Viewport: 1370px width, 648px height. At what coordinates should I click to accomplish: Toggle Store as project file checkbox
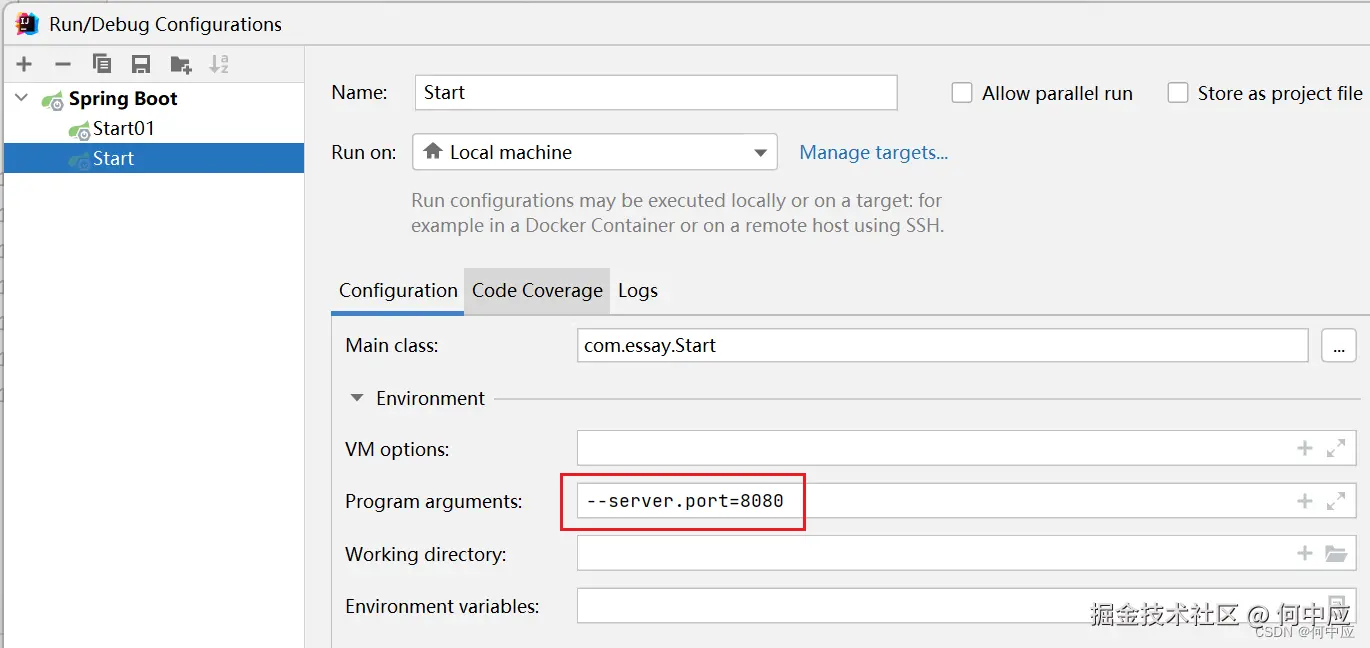tap(1179, 93)
